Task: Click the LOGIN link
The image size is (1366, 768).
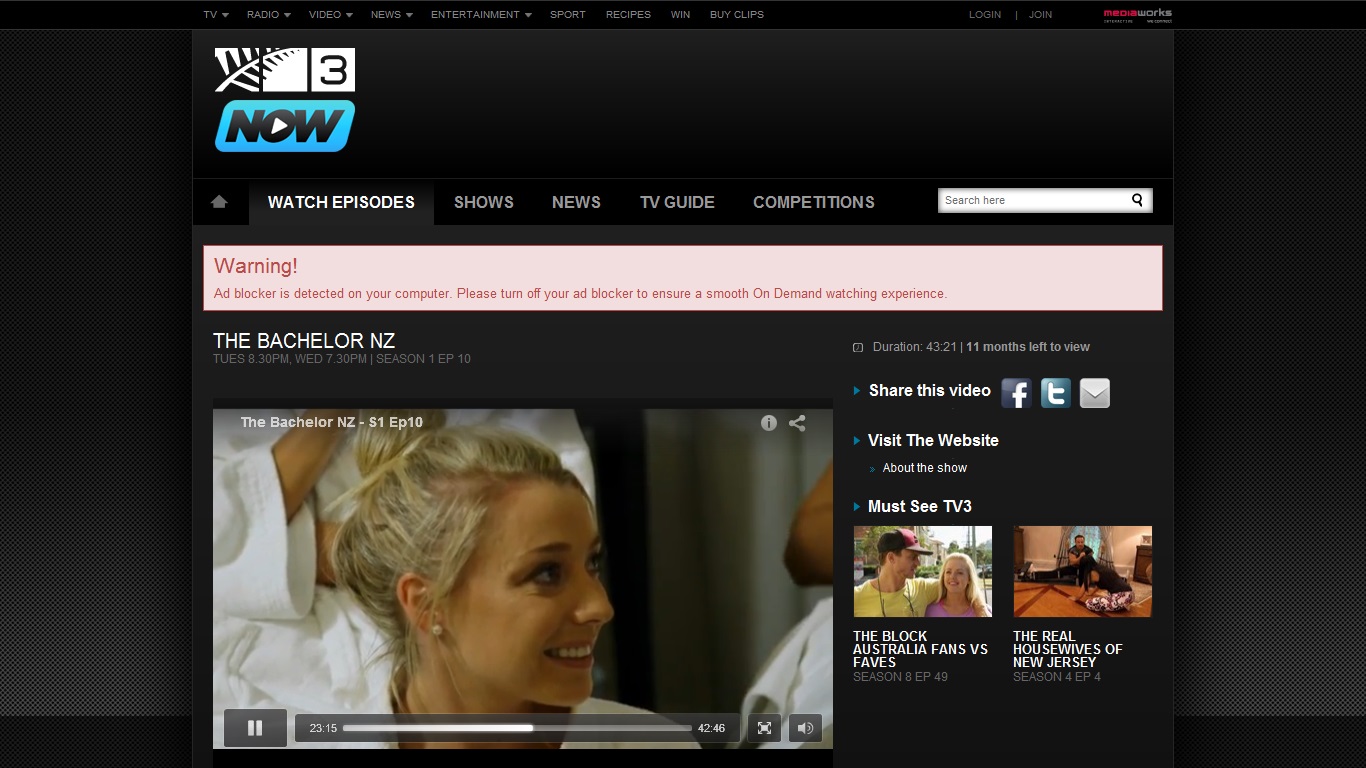Action: [x=985, y=15]
